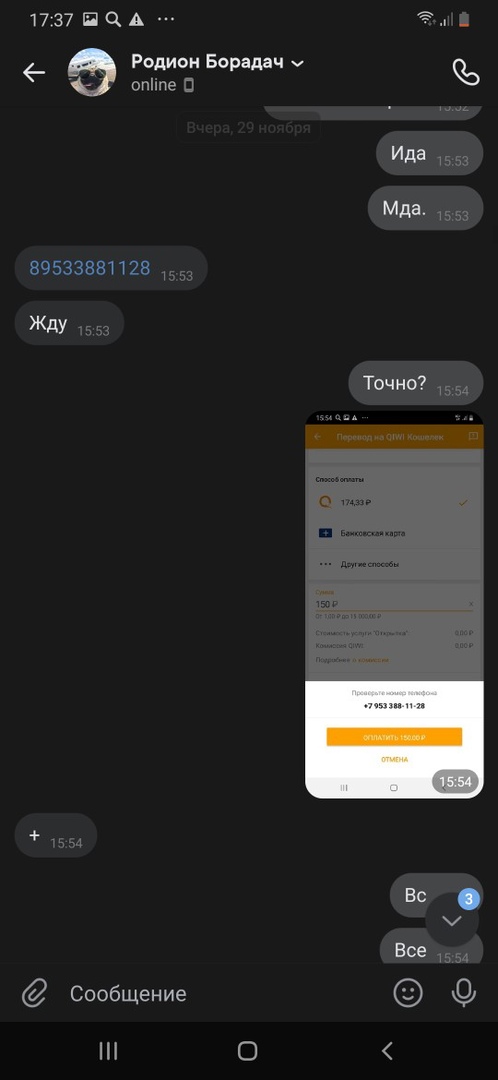Tap the microphone to record voice message
This screenshot has height=1080, width=498.
pyautogui.click(x=464, y=993)
